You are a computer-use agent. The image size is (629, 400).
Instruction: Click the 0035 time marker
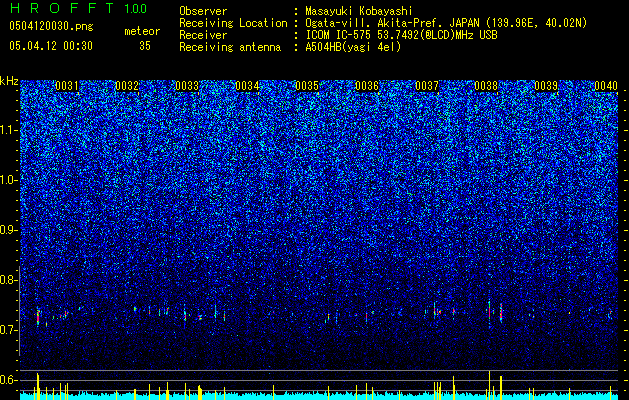[307, 86]
